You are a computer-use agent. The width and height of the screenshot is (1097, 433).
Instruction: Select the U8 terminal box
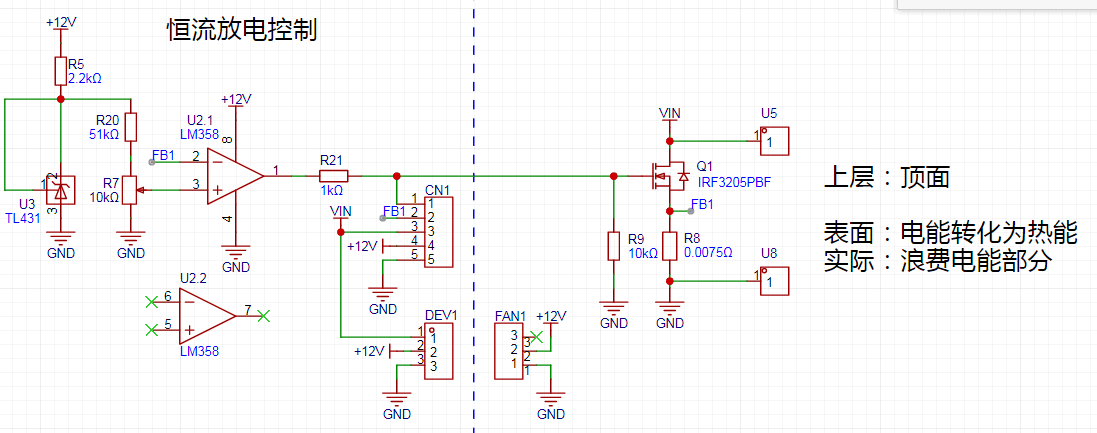click(x=774, y=281)
